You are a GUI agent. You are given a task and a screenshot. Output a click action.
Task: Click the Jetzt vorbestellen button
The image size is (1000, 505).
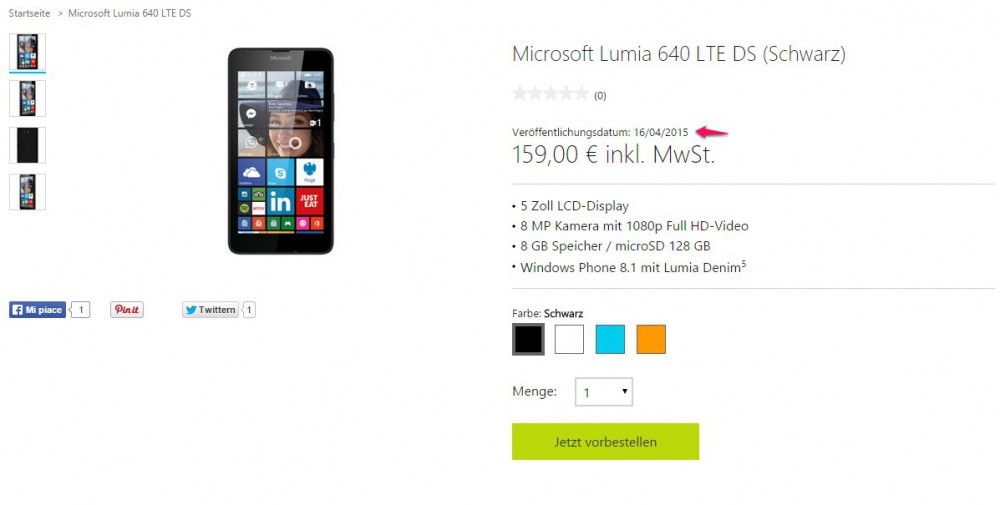[x=605, y=441]
